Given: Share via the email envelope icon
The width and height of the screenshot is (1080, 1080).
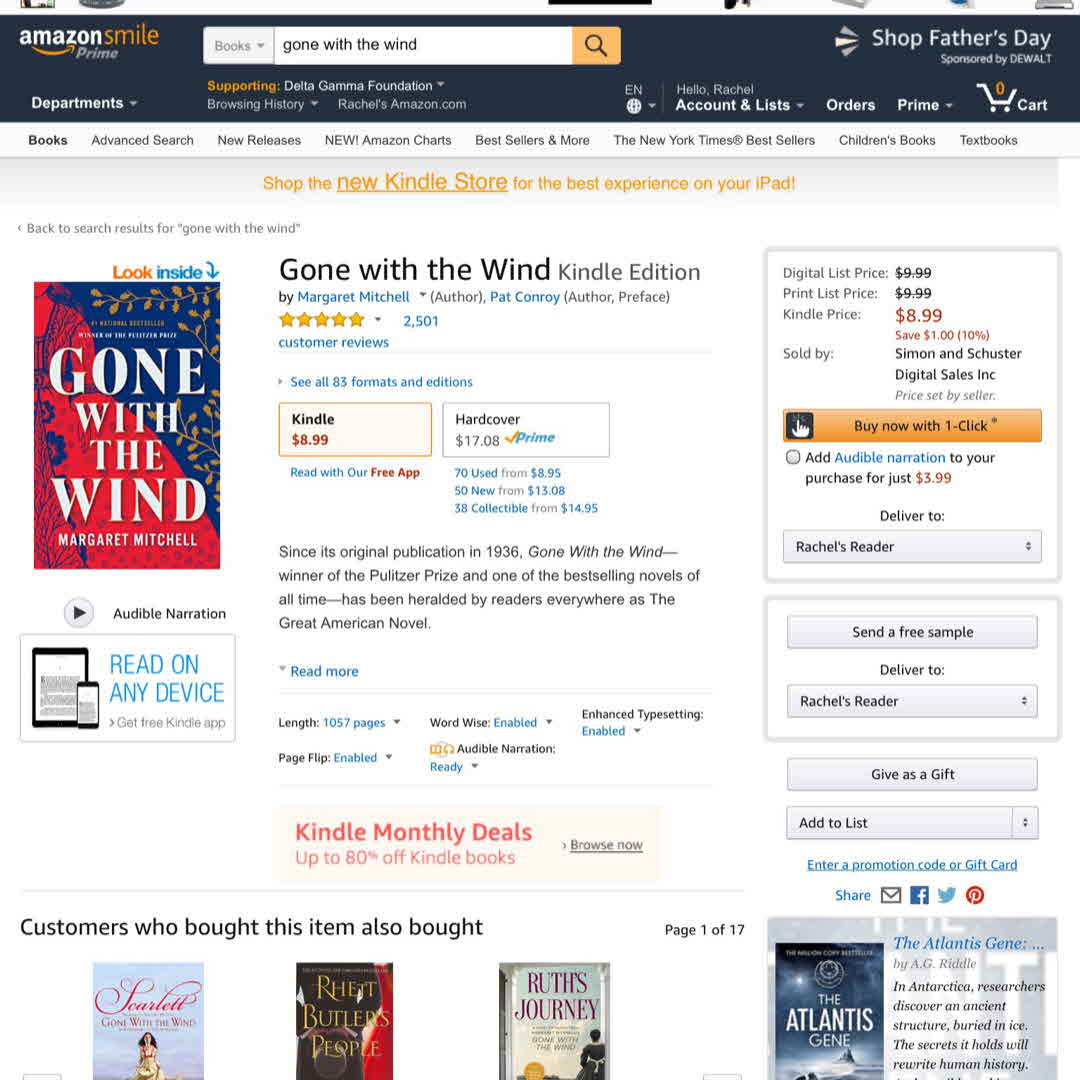Looking at the screenshot, I should pos(891,895).
